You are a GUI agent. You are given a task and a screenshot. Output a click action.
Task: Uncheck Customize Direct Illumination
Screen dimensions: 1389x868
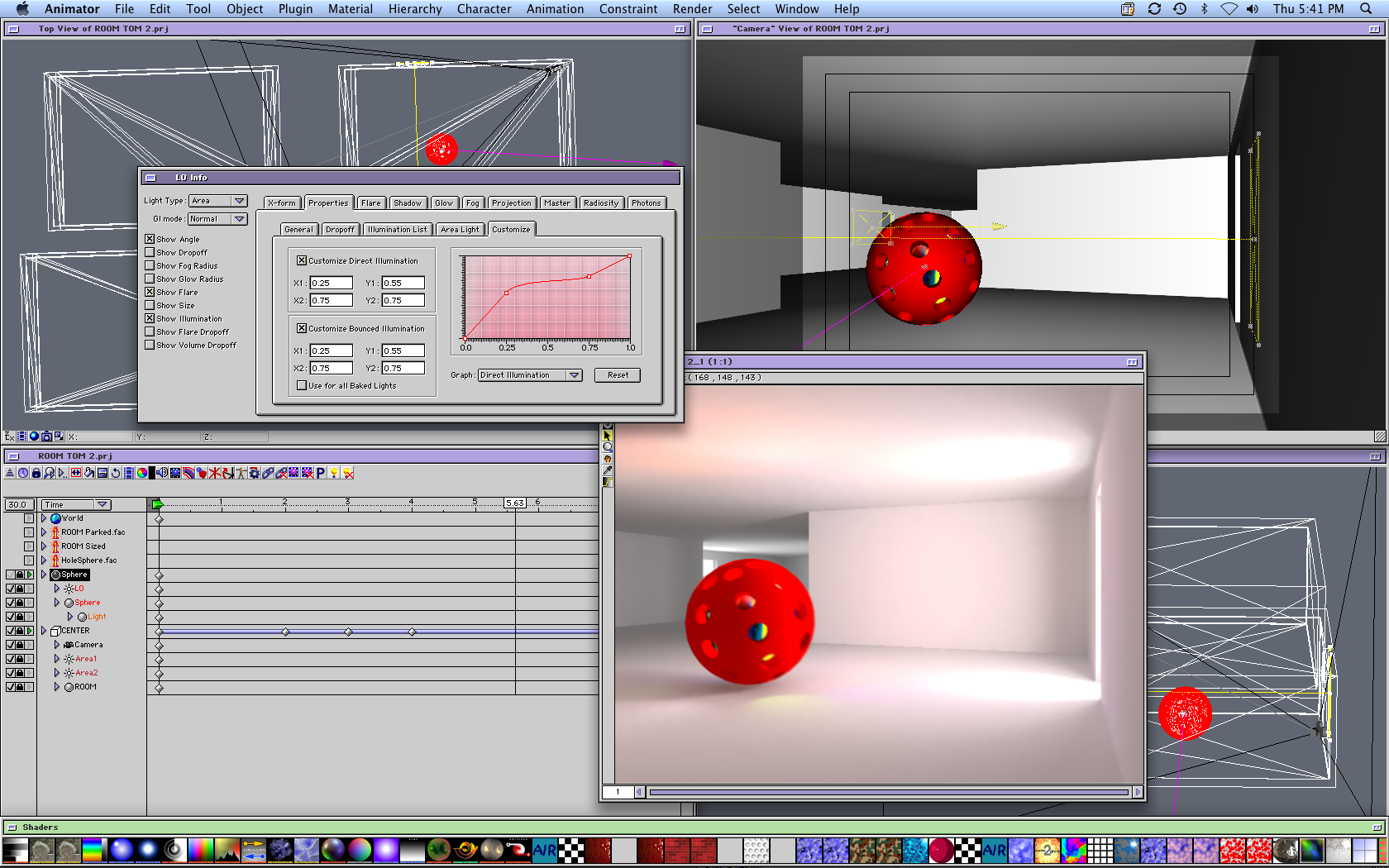(x=302, y=260)
